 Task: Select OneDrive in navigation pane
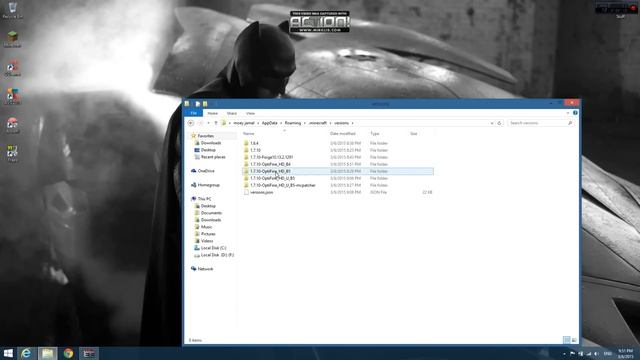(x=206, y=171)
